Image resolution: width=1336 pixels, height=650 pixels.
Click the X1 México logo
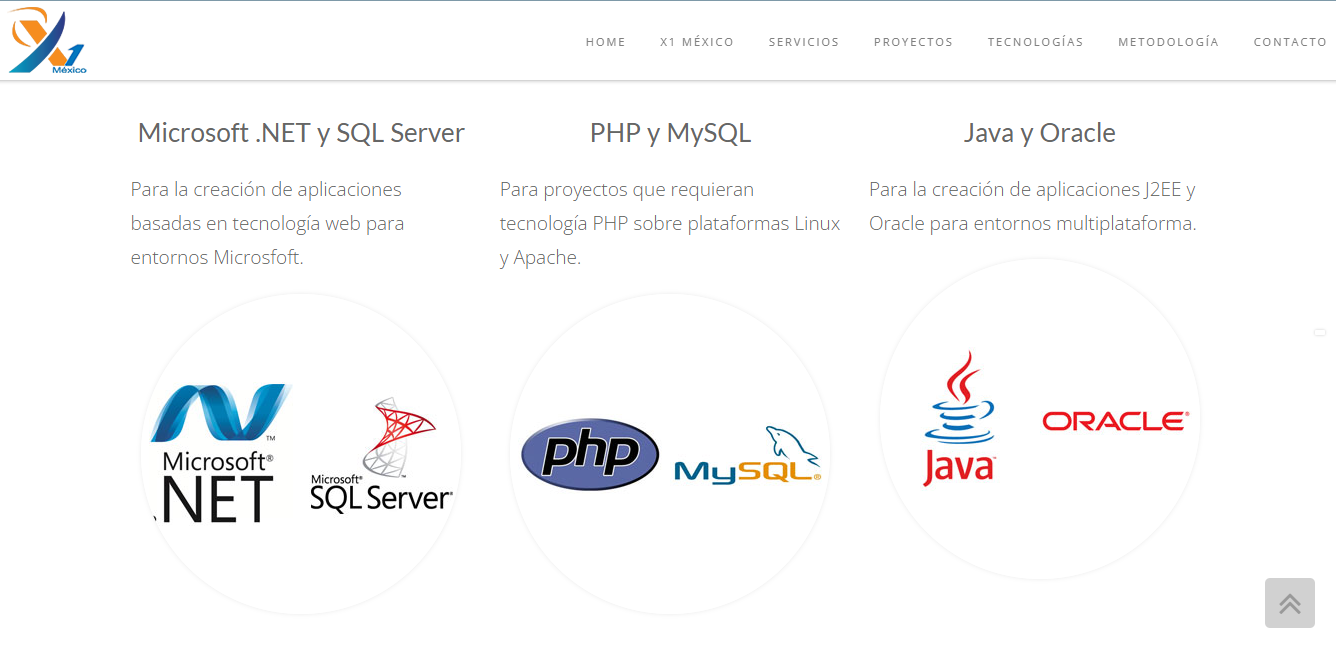pyautogui.click(x=47, y=41)
